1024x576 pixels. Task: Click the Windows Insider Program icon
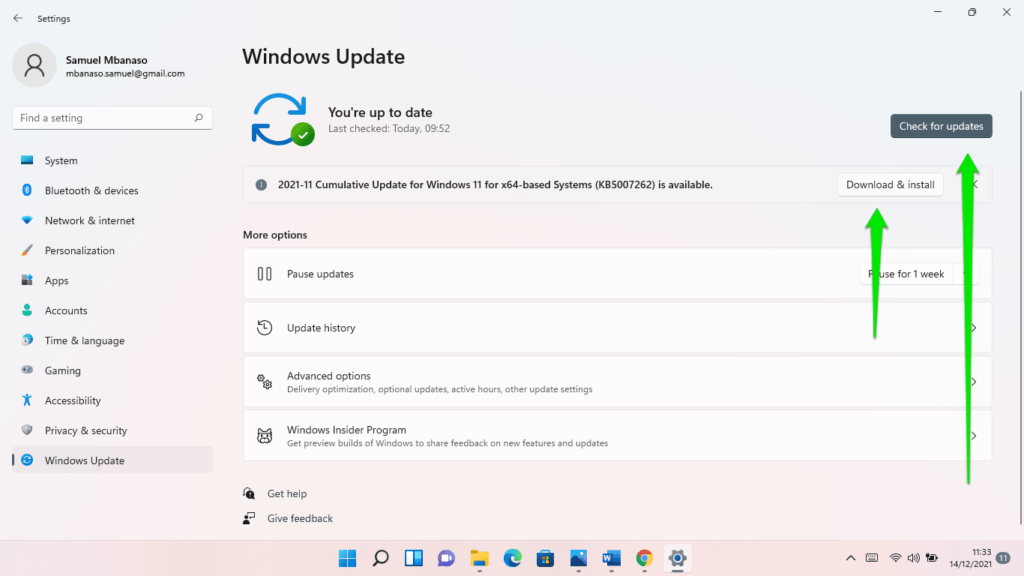click(264, 435)
